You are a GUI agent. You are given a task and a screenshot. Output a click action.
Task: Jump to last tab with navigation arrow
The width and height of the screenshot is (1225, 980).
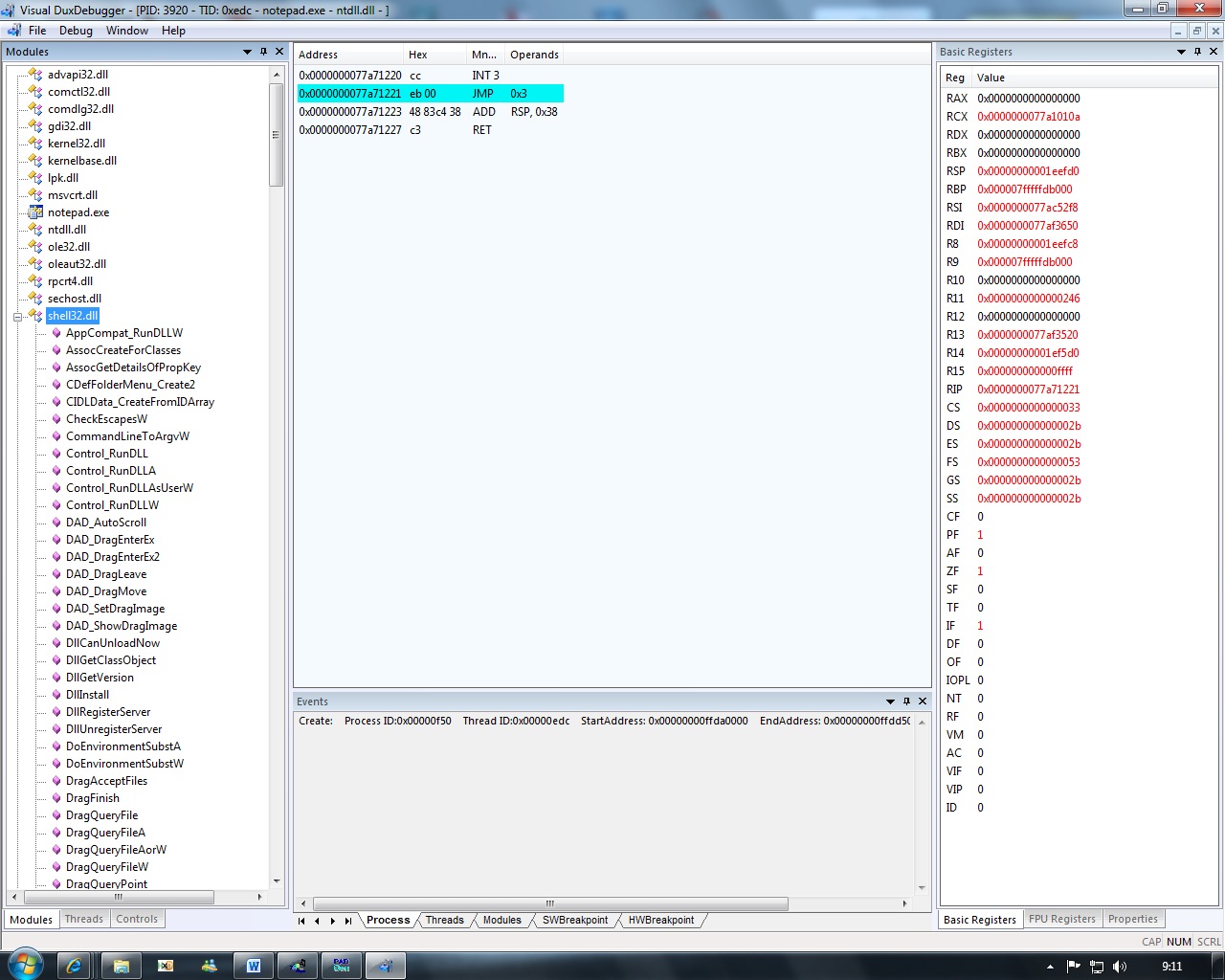click(348, 921)
